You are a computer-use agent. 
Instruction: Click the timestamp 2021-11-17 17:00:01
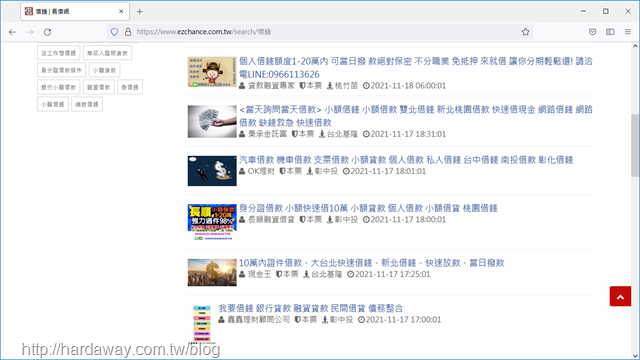click(403, 320)
